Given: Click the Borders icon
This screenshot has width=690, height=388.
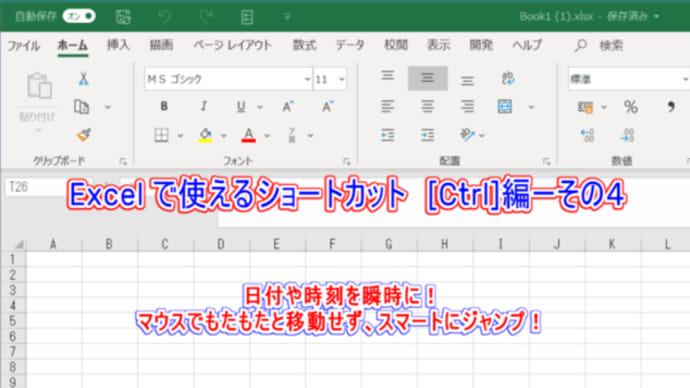Looking at the screenshot, I should [161, 135].
